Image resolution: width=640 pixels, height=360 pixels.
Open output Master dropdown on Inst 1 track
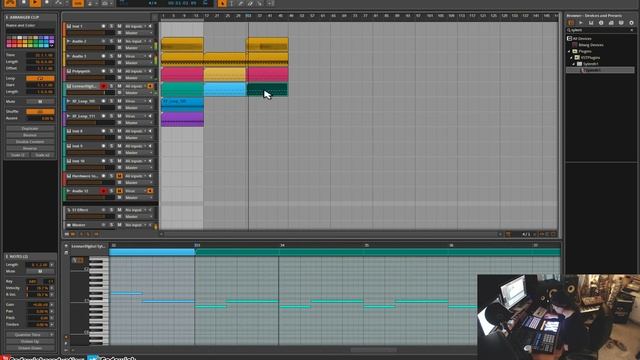[138, 33]
